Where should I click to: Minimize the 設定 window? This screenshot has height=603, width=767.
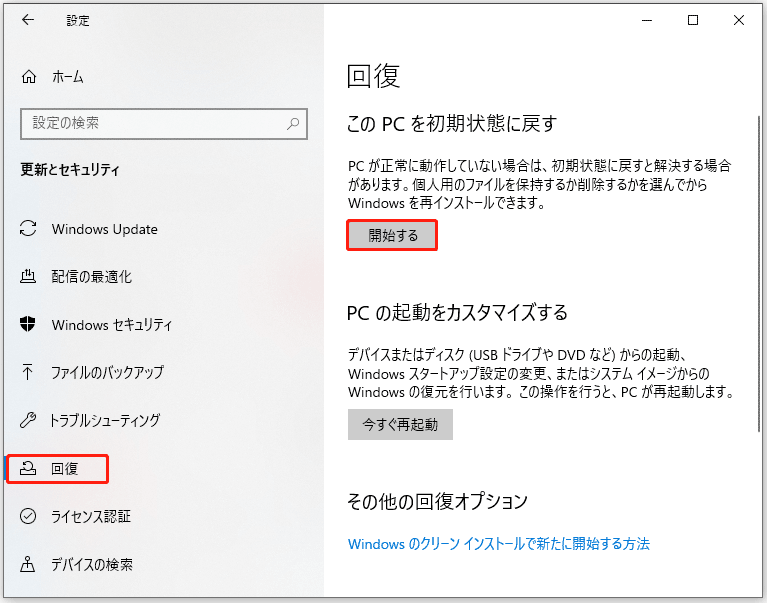point(647,20)
